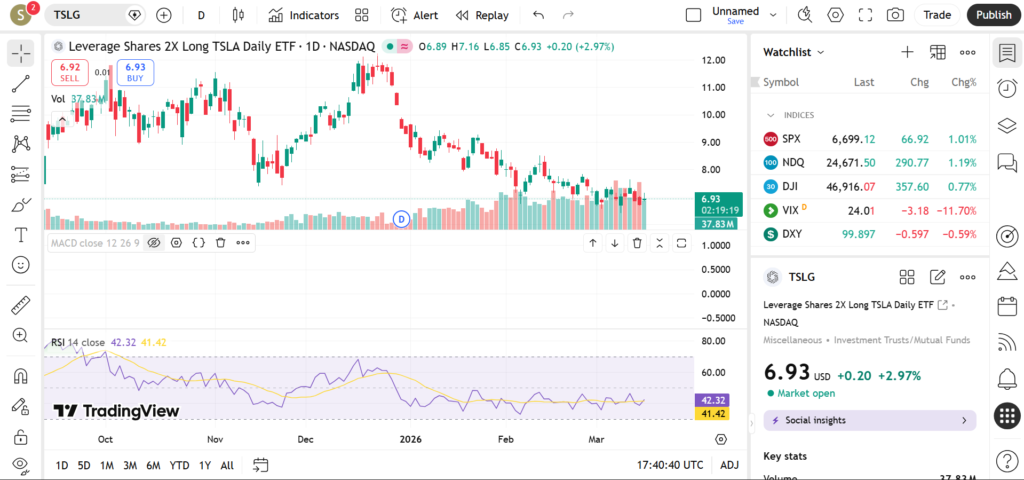Open the Watchlist dropdown menu

(x=794, y=52)
